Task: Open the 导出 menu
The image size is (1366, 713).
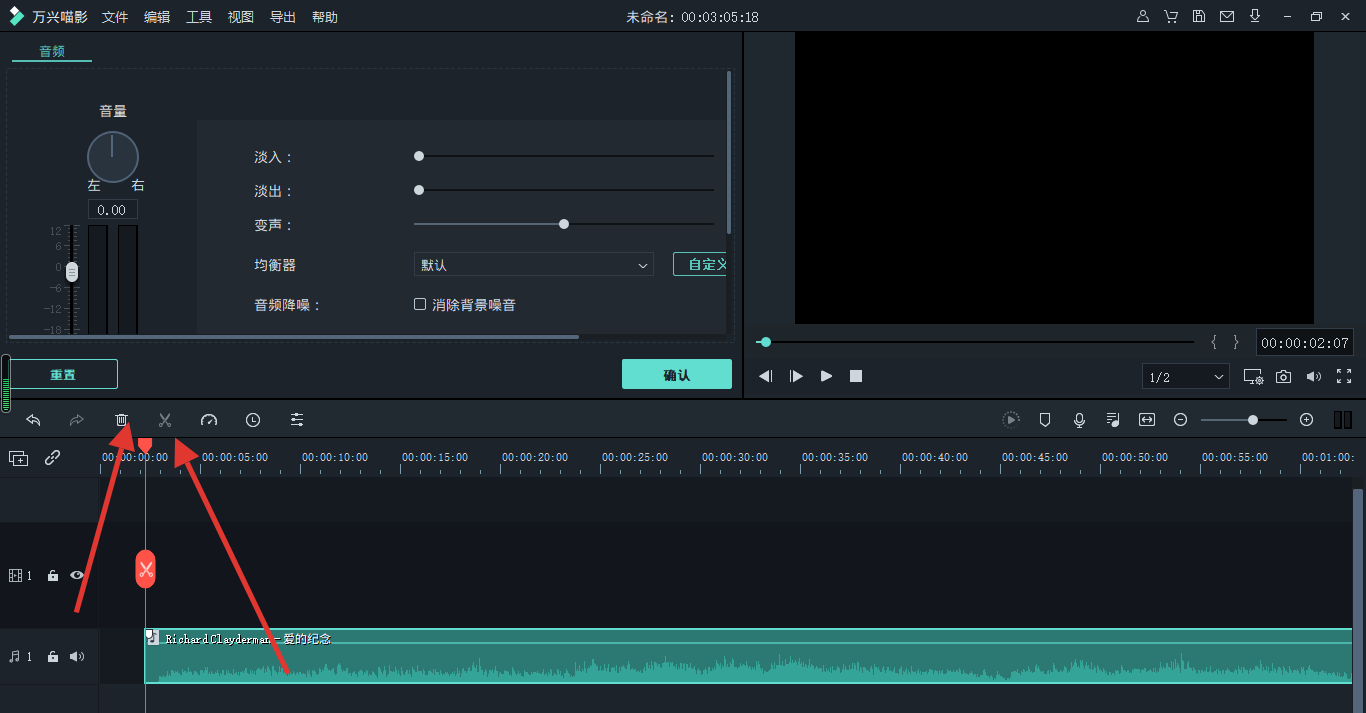Action: click(283, 17)
